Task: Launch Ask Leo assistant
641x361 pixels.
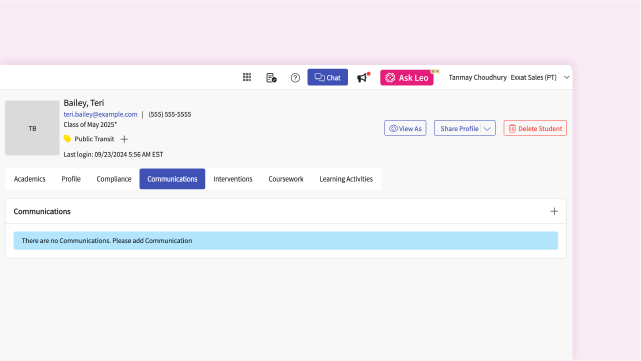Action: [x=407, y=77]
